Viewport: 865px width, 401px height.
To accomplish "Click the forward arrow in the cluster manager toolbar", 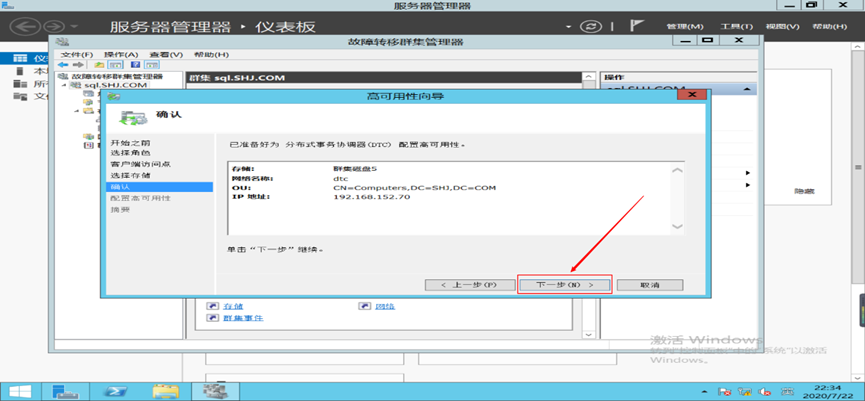I will tap(78, 65).
